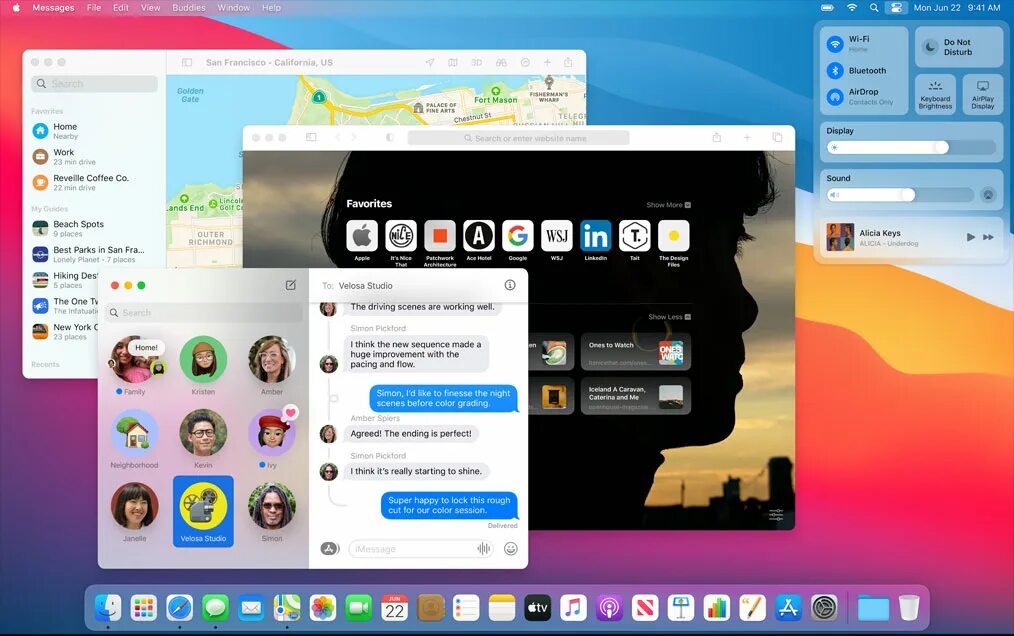This screenshot has width=1014, height=636.
Task: Enable Do Not Disturb
Action: click(958, 45)
